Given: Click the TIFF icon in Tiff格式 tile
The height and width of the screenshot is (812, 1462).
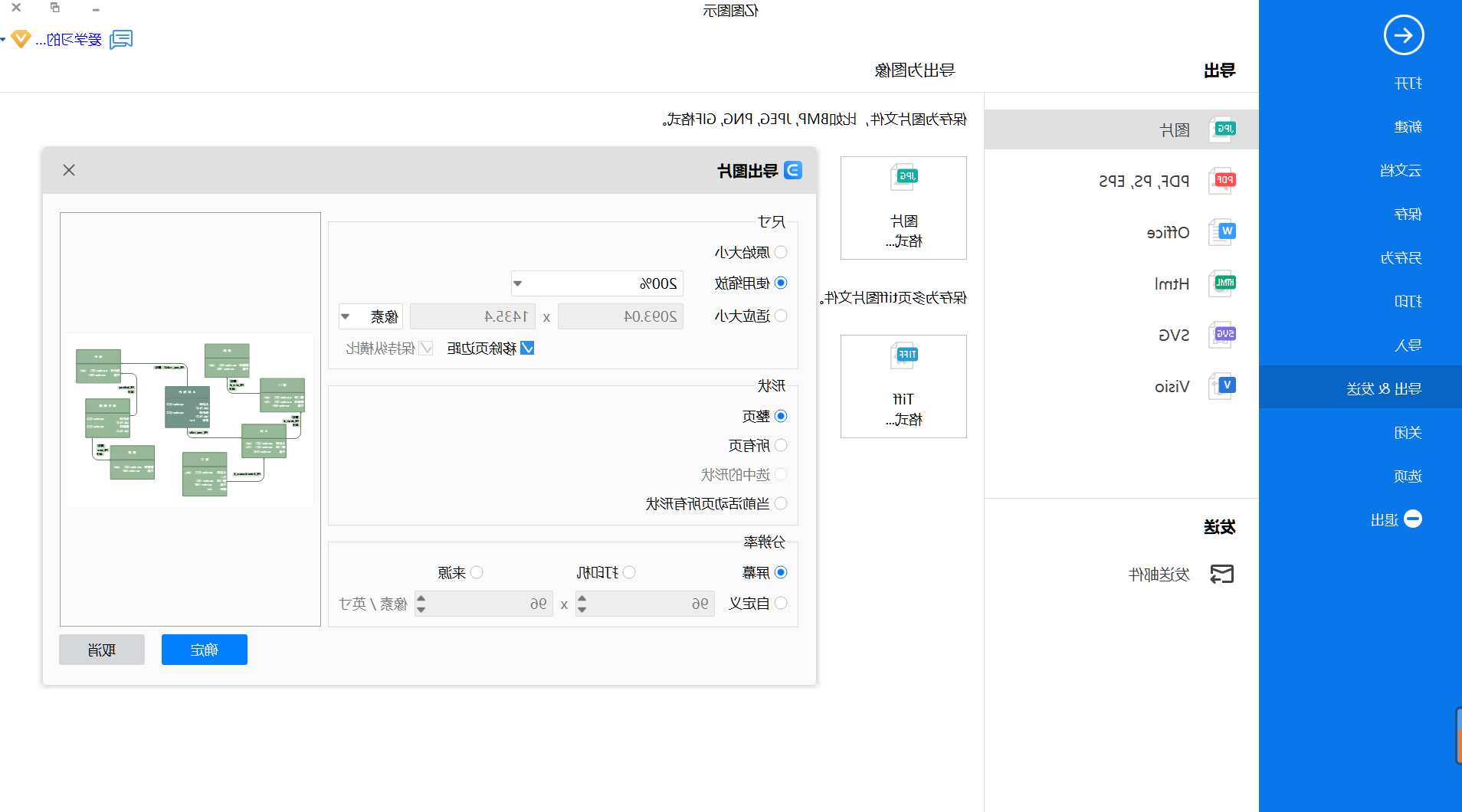Looking at the screenshot, I should (904, 355).
